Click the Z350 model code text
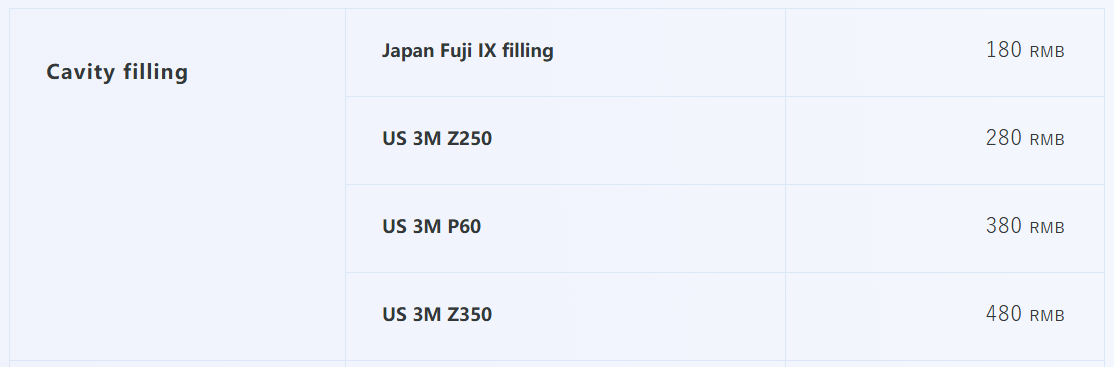The height and width of the screenshot is (367, 1114). pos(470,314)
